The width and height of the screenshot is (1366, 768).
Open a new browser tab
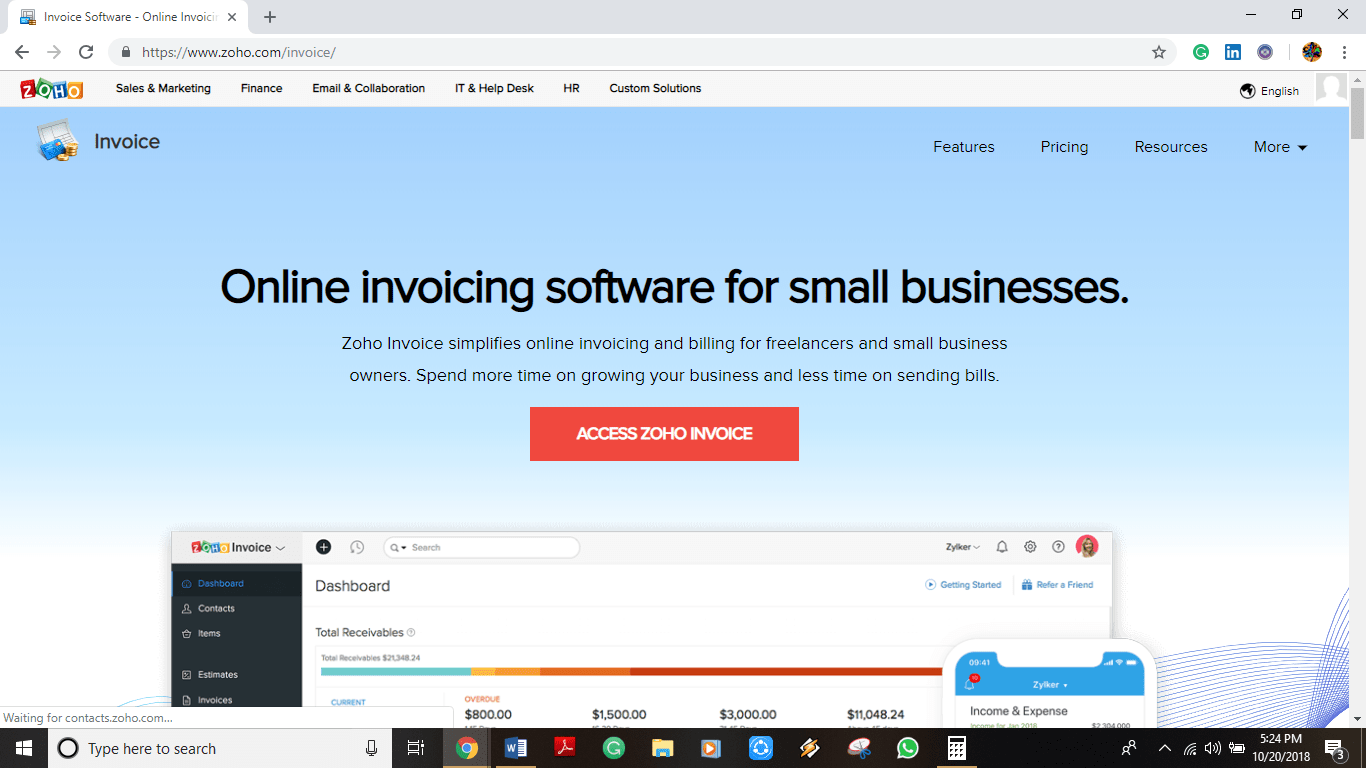click(270, 17)
